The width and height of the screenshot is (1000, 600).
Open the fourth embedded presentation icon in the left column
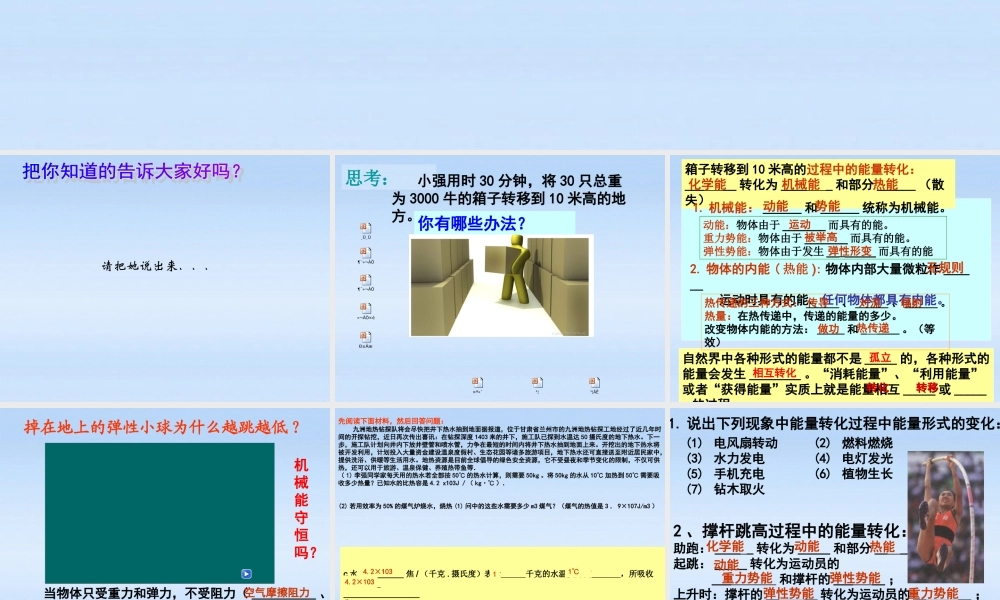365,309
